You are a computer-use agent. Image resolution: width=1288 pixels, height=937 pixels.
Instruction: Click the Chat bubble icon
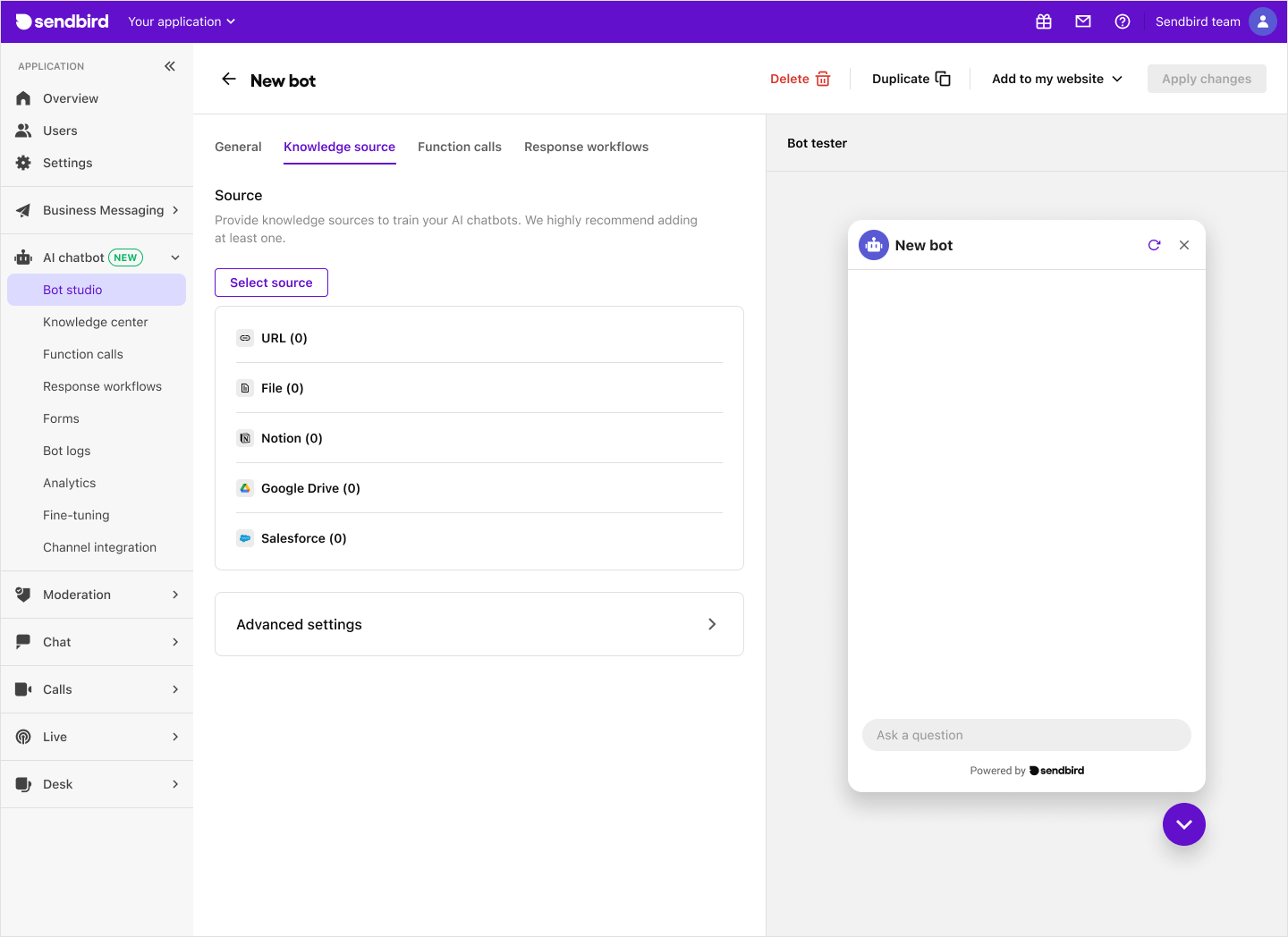[x=23, y=642]
